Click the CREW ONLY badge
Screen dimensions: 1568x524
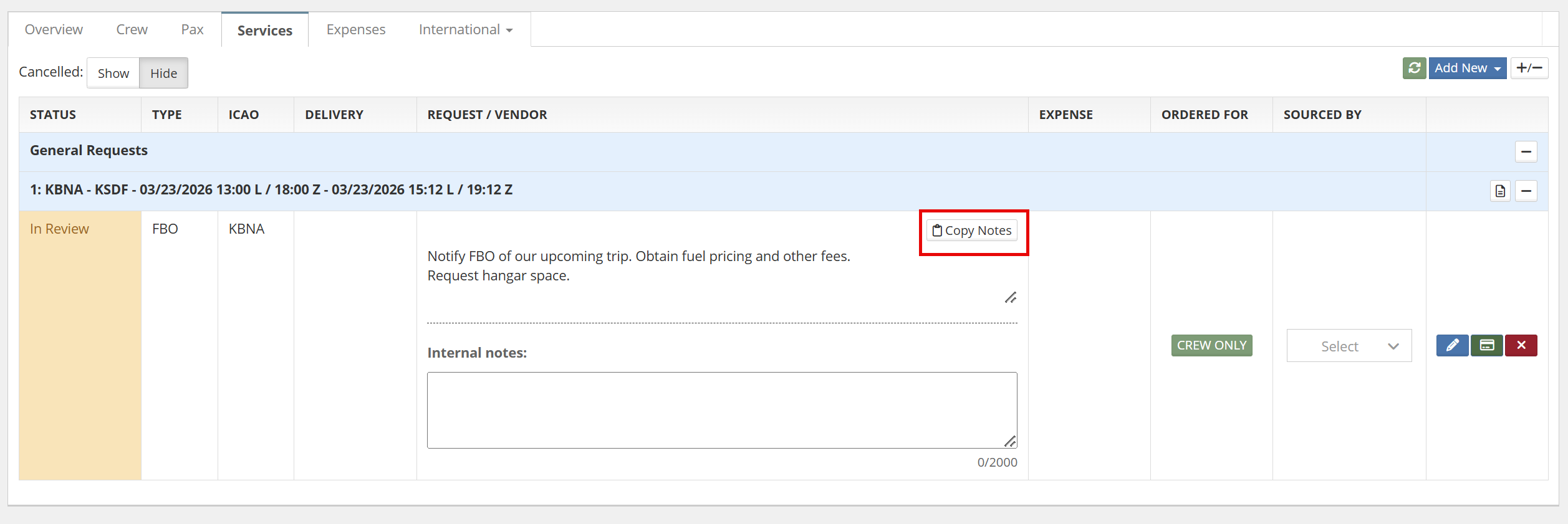(x=1211, y=345)
